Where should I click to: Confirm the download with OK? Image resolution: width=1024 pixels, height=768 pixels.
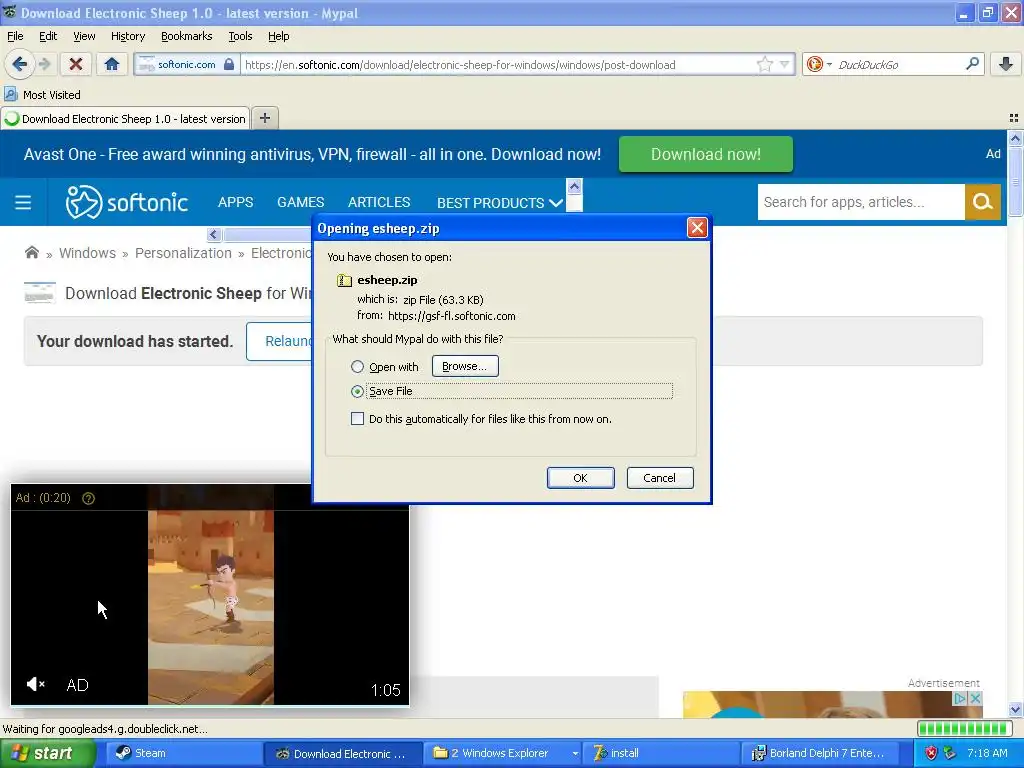(581, 478)
